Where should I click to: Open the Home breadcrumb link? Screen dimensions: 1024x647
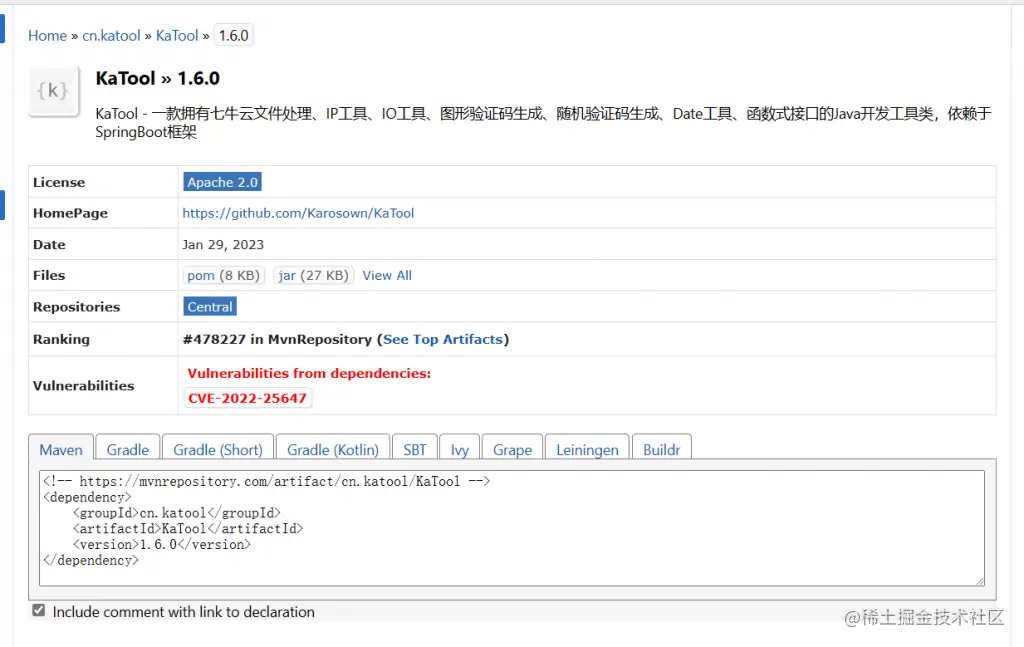47,35
